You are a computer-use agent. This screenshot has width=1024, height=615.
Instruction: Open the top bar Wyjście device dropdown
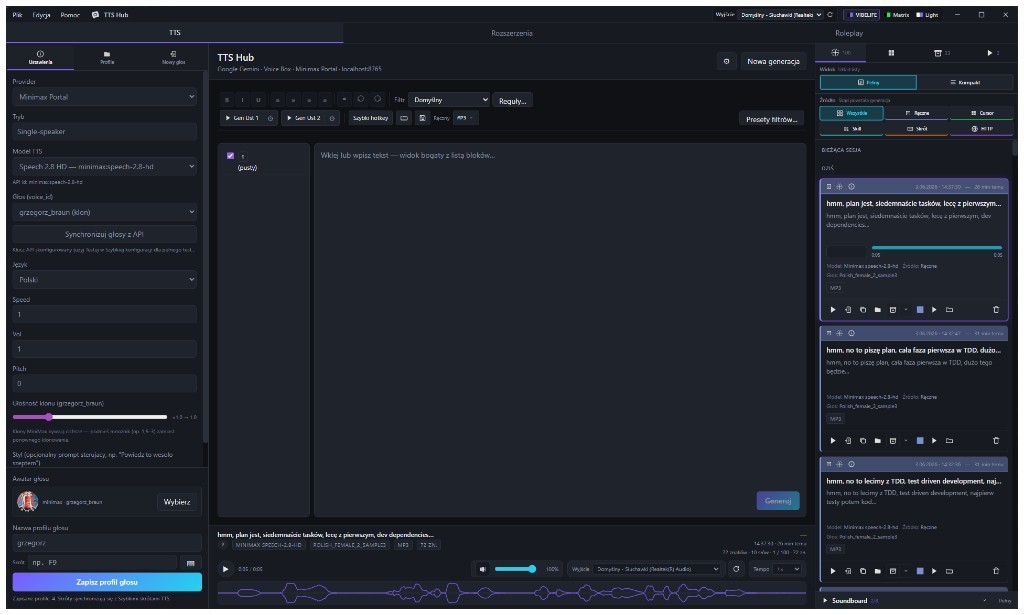click(x=780, y=14)
